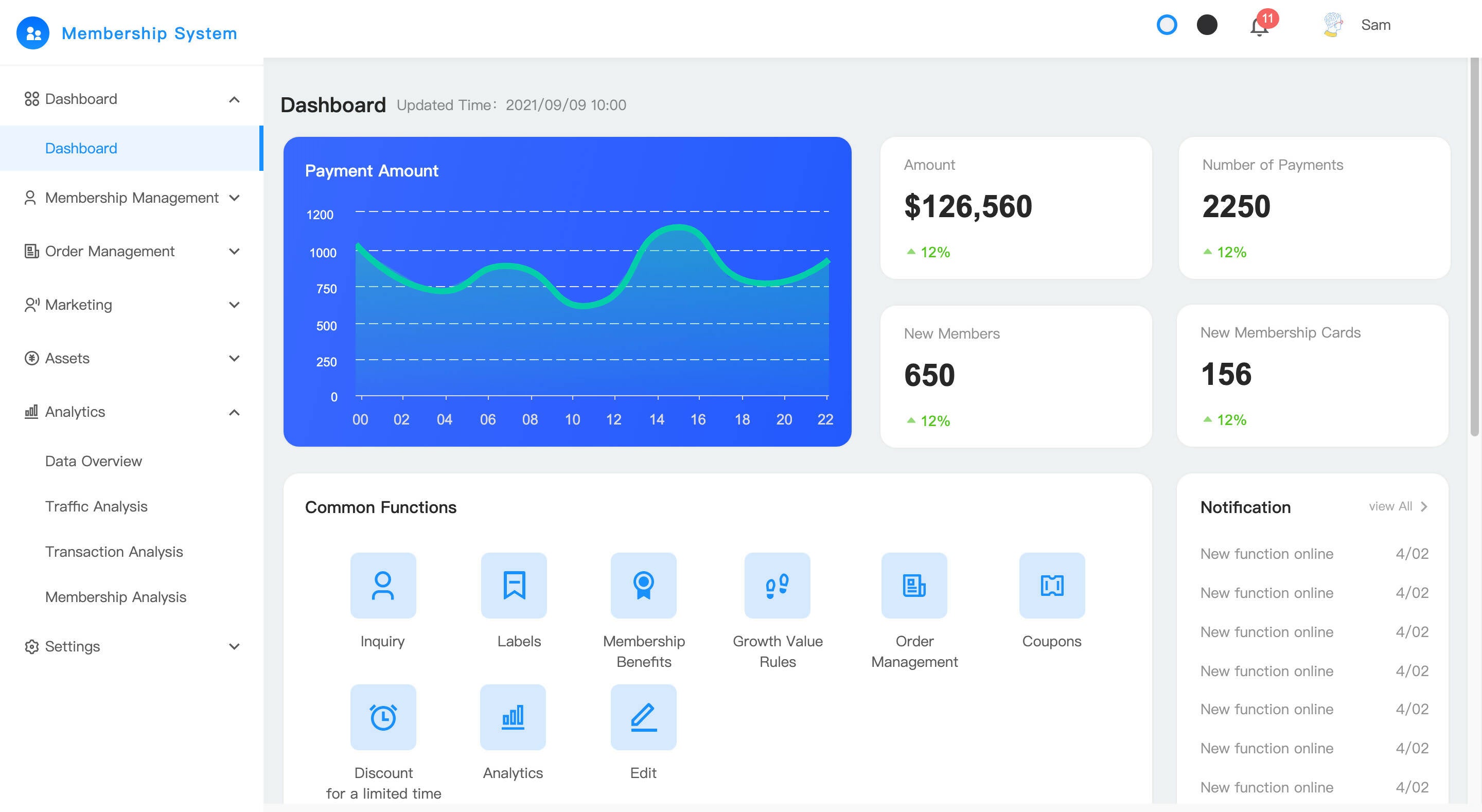Collapse the top Dashboard menu group
This screenshot has width=1482, height=812.
131,99
